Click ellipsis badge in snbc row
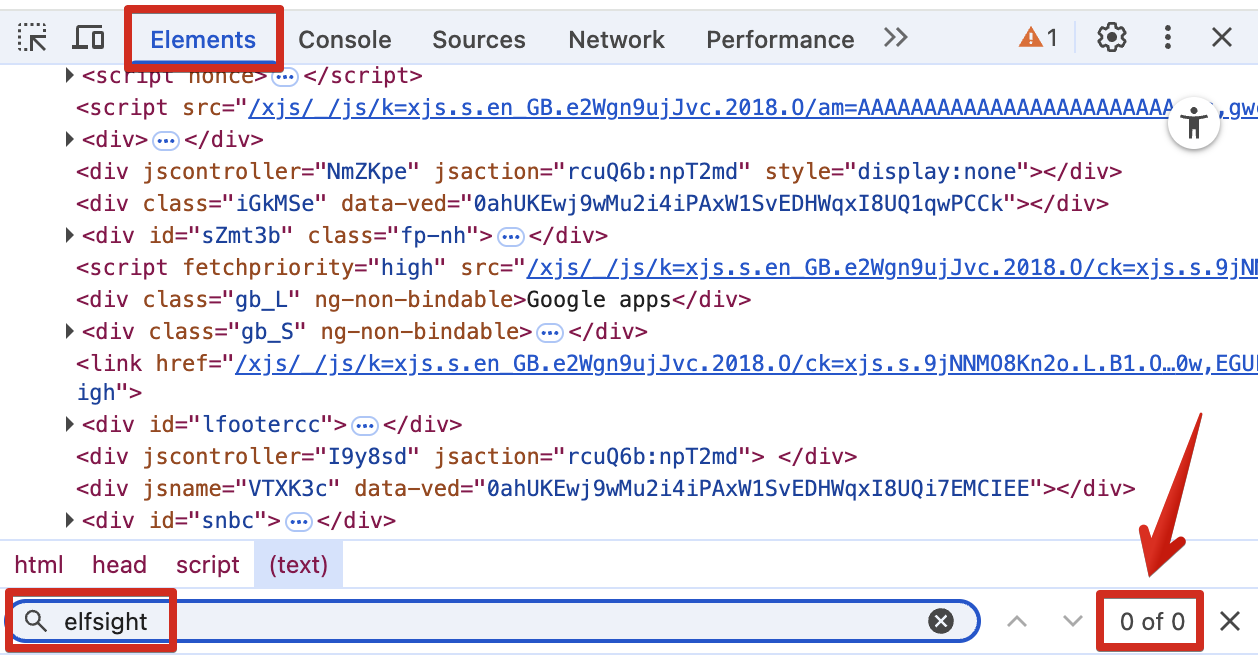Image resolution: width=1258 pixels, height=656 pixels. click(x=299, y=522)
